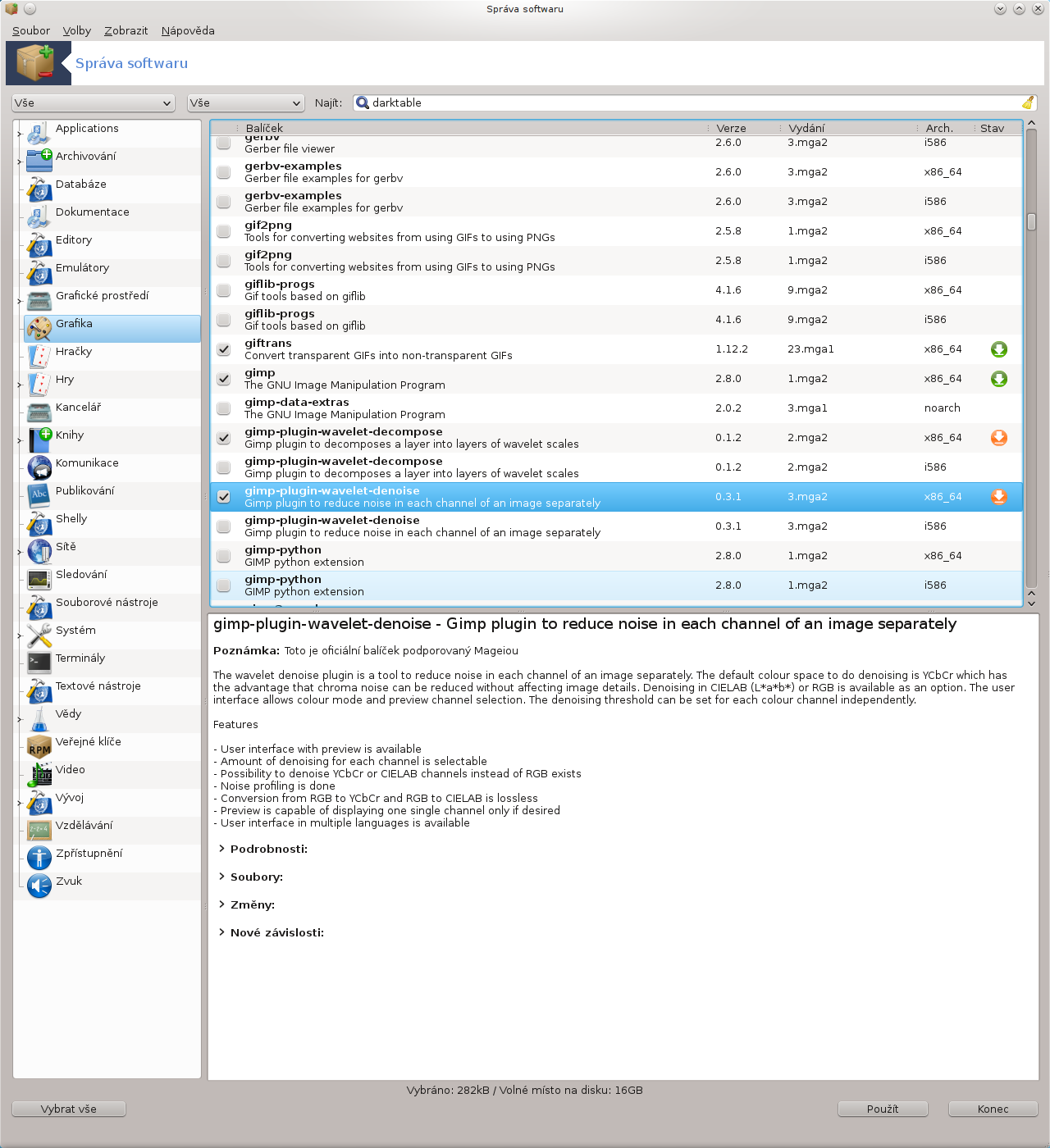The width and height of the screenshot is (1050, 1148).
Task: Uncheck the gimp package checkbox
Action: (223, 379)
